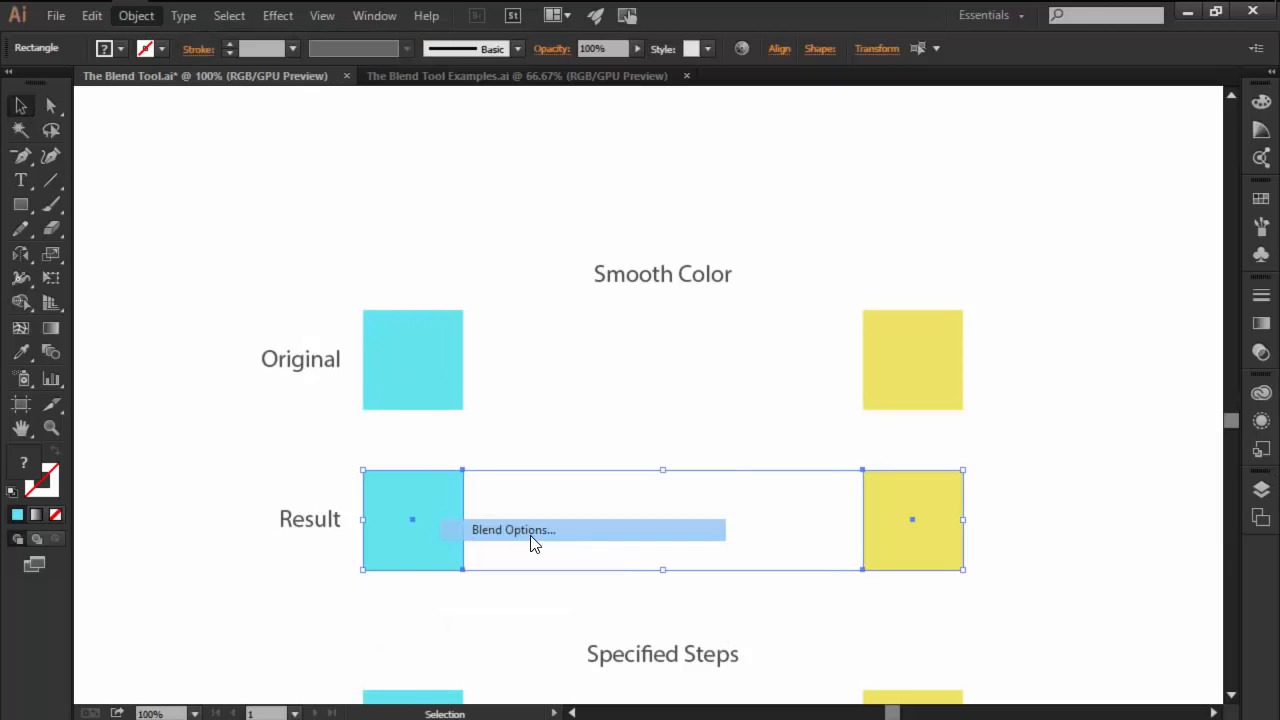Switch to The Blend Tool Examples.ai tab
This screenshot has height=720, width=1280.
(x=516, y=76)
